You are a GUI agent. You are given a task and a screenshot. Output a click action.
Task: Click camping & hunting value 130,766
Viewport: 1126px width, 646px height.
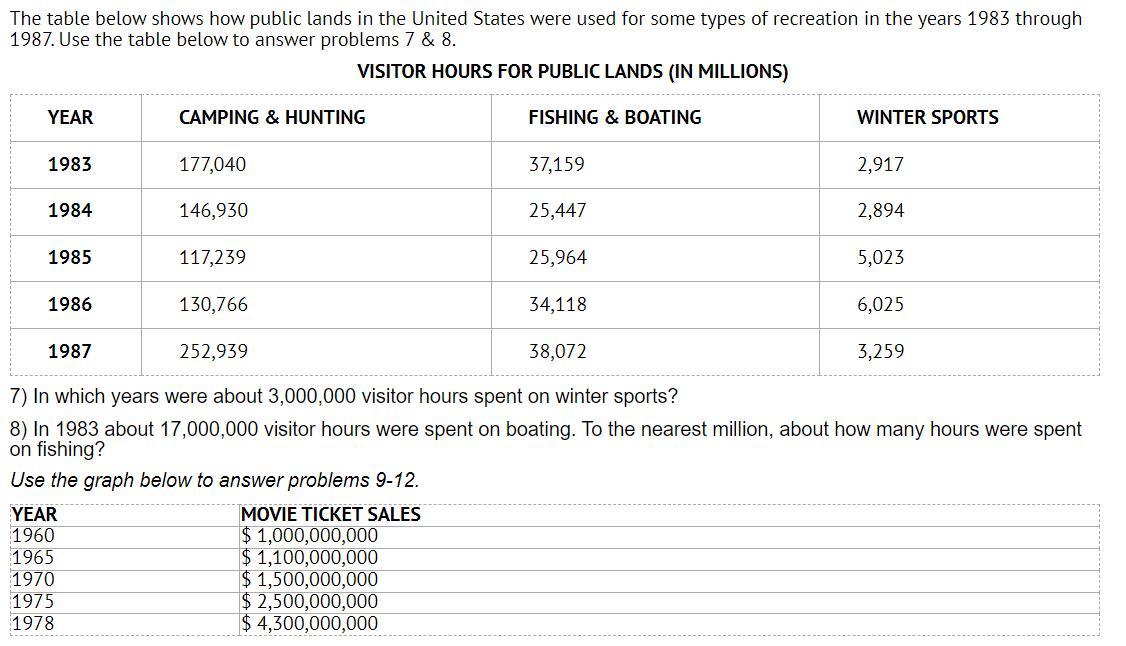tap(213, 305)
